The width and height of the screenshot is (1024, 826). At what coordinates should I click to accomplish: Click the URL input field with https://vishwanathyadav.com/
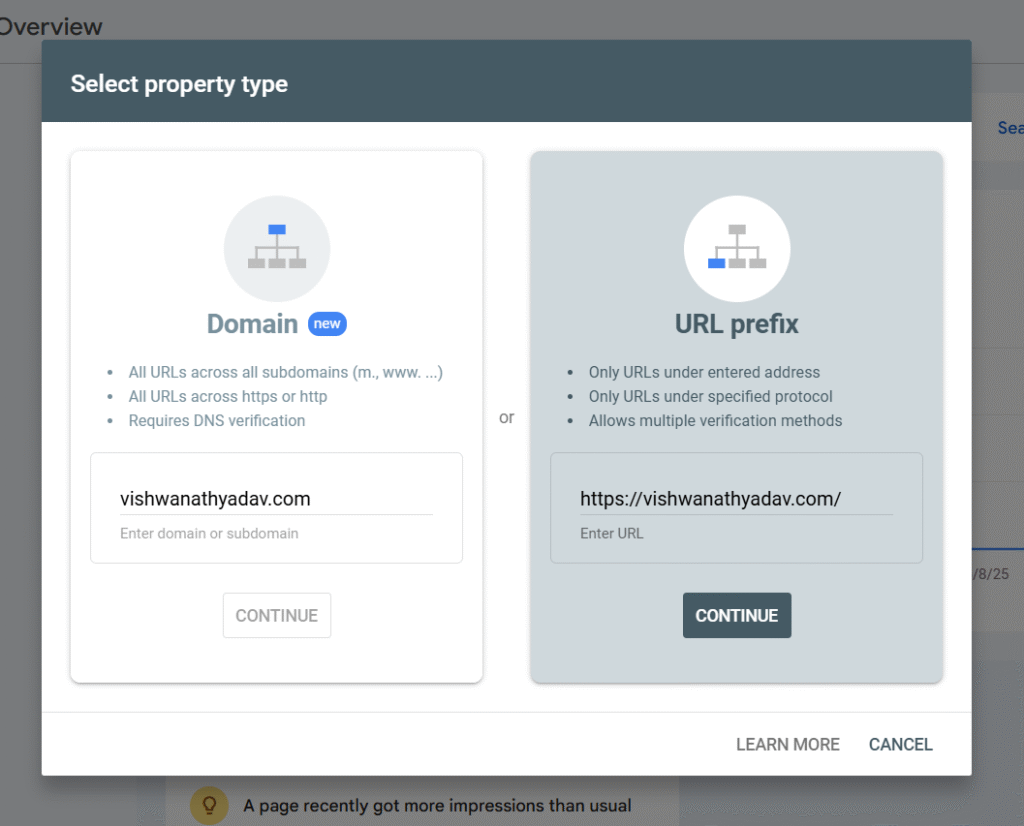pos(736,499)
